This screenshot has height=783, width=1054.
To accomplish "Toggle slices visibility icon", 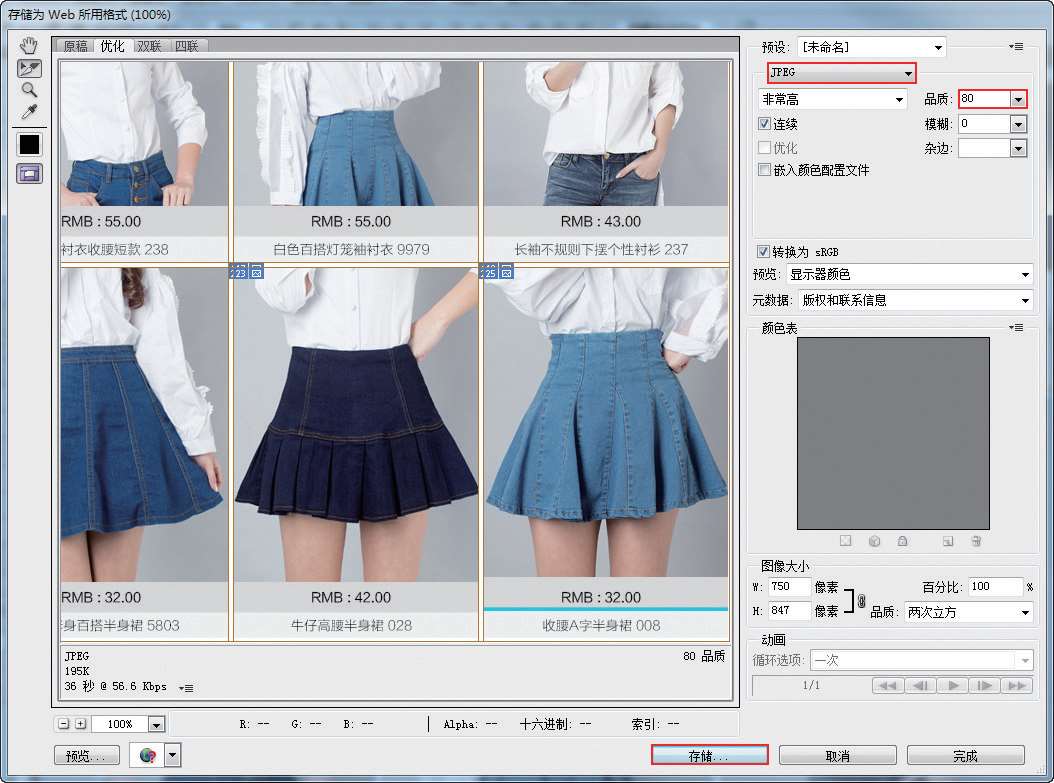I will [30, 173].
